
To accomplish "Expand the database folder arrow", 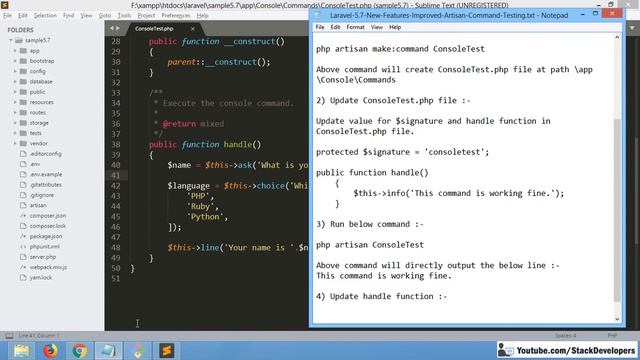I will tap(15, 82).
